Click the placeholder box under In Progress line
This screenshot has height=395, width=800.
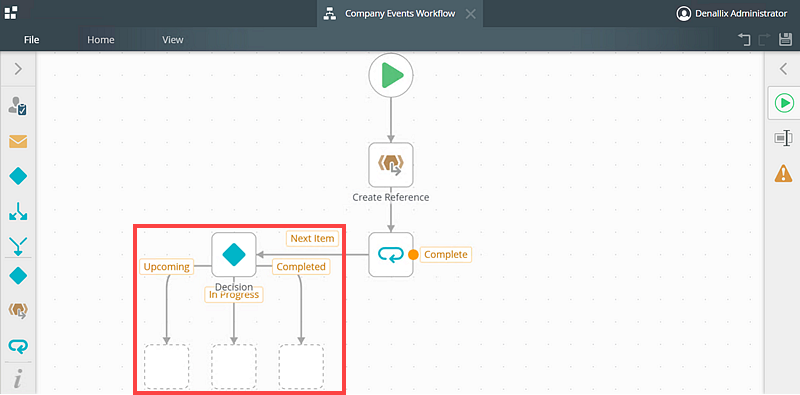coord(234,366)
